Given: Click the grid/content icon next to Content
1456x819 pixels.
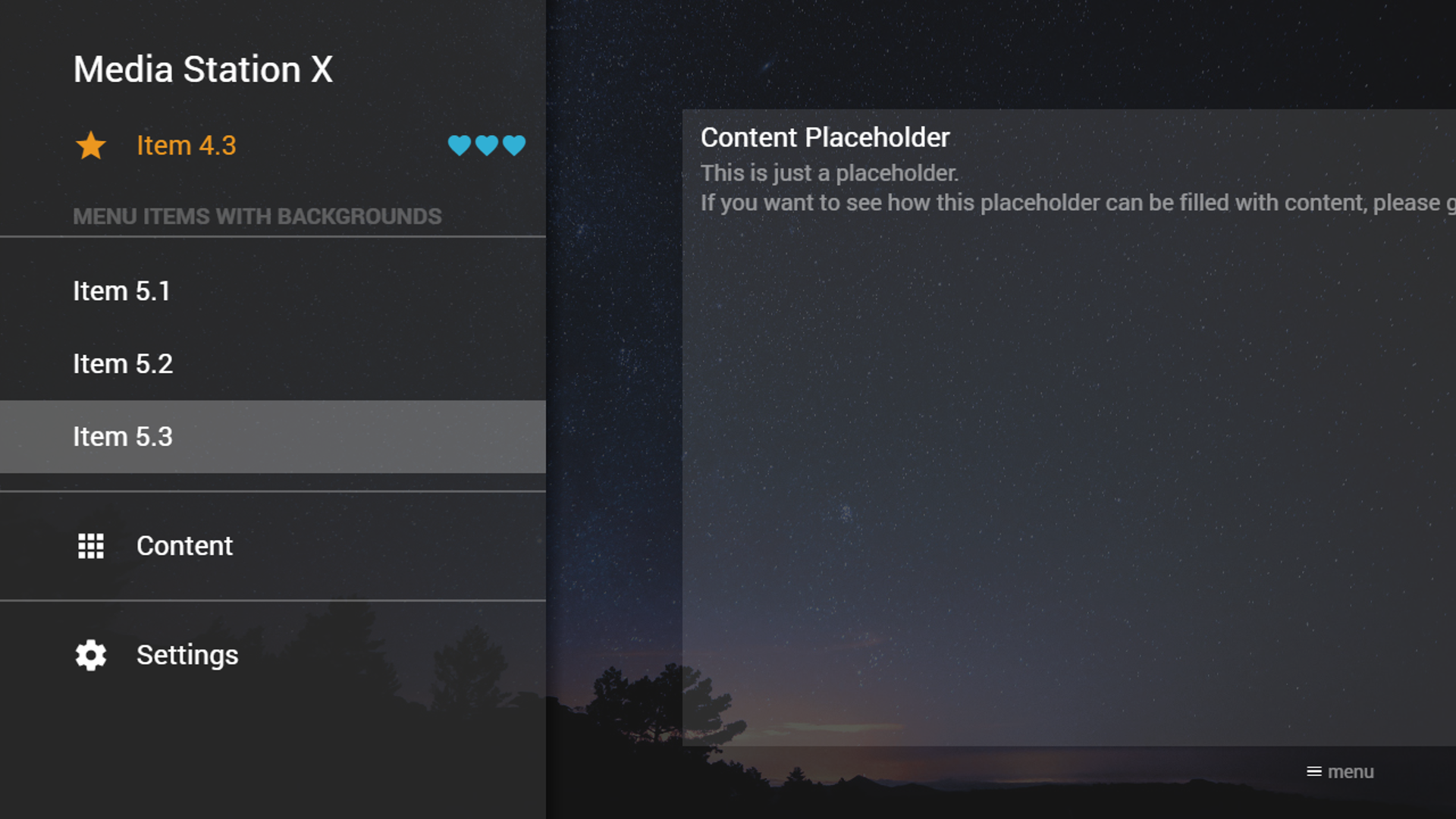Looking at the screenshot, I should 91,545.
